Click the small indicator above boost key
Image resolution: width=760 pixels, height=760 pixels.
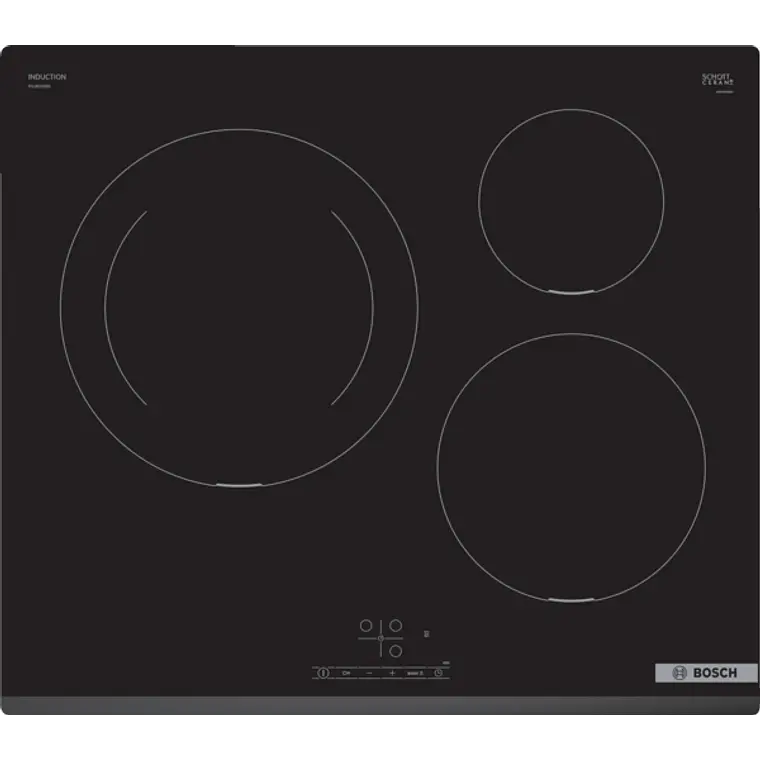[427, 633]
